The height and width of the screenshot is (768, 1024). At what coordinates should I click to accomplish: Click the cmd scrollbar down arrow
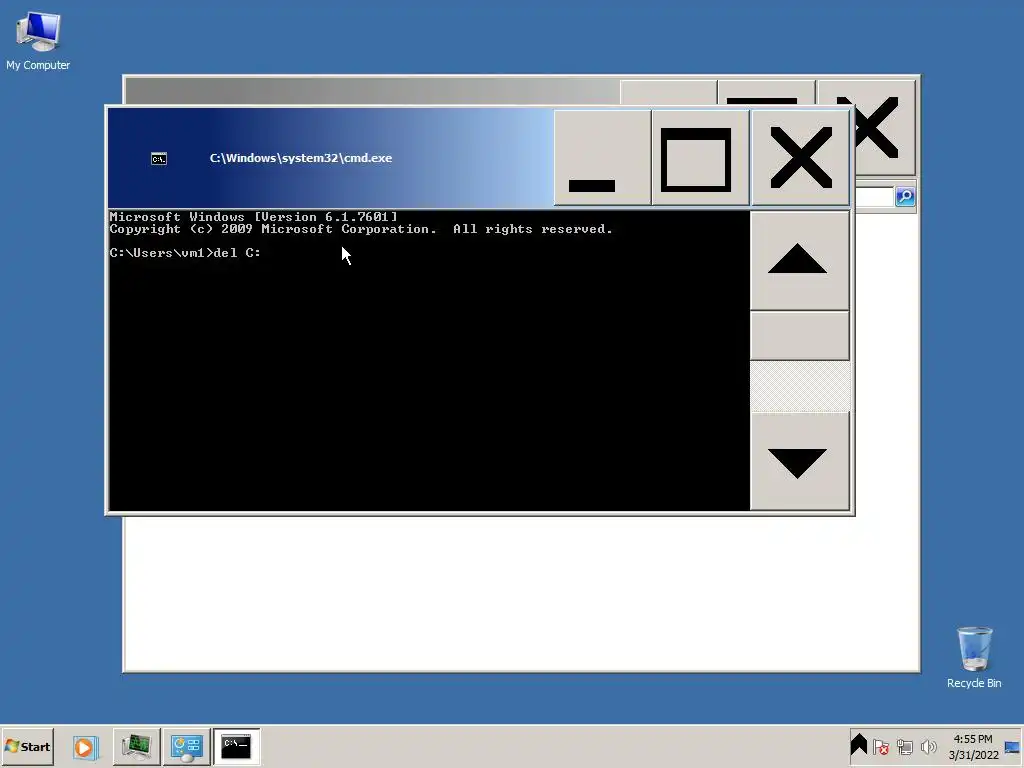(800, 461)
